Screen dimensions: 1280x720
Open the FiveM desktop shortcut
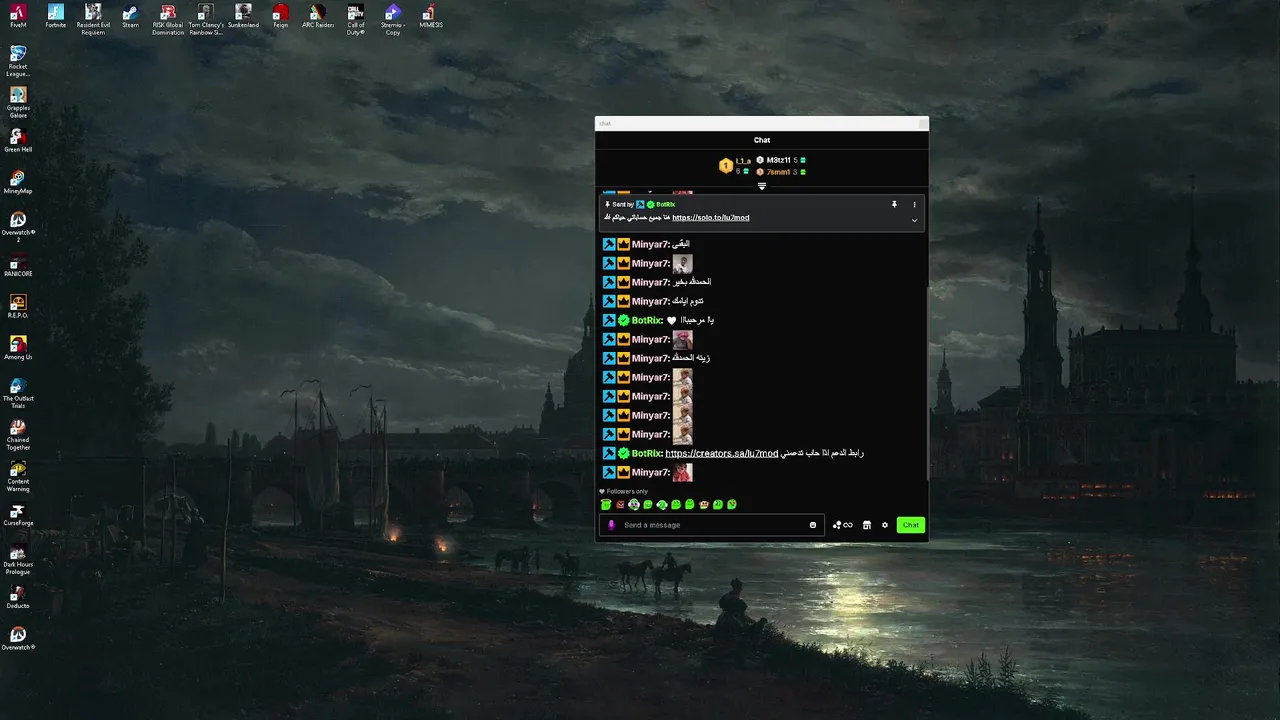pos(18,16)
